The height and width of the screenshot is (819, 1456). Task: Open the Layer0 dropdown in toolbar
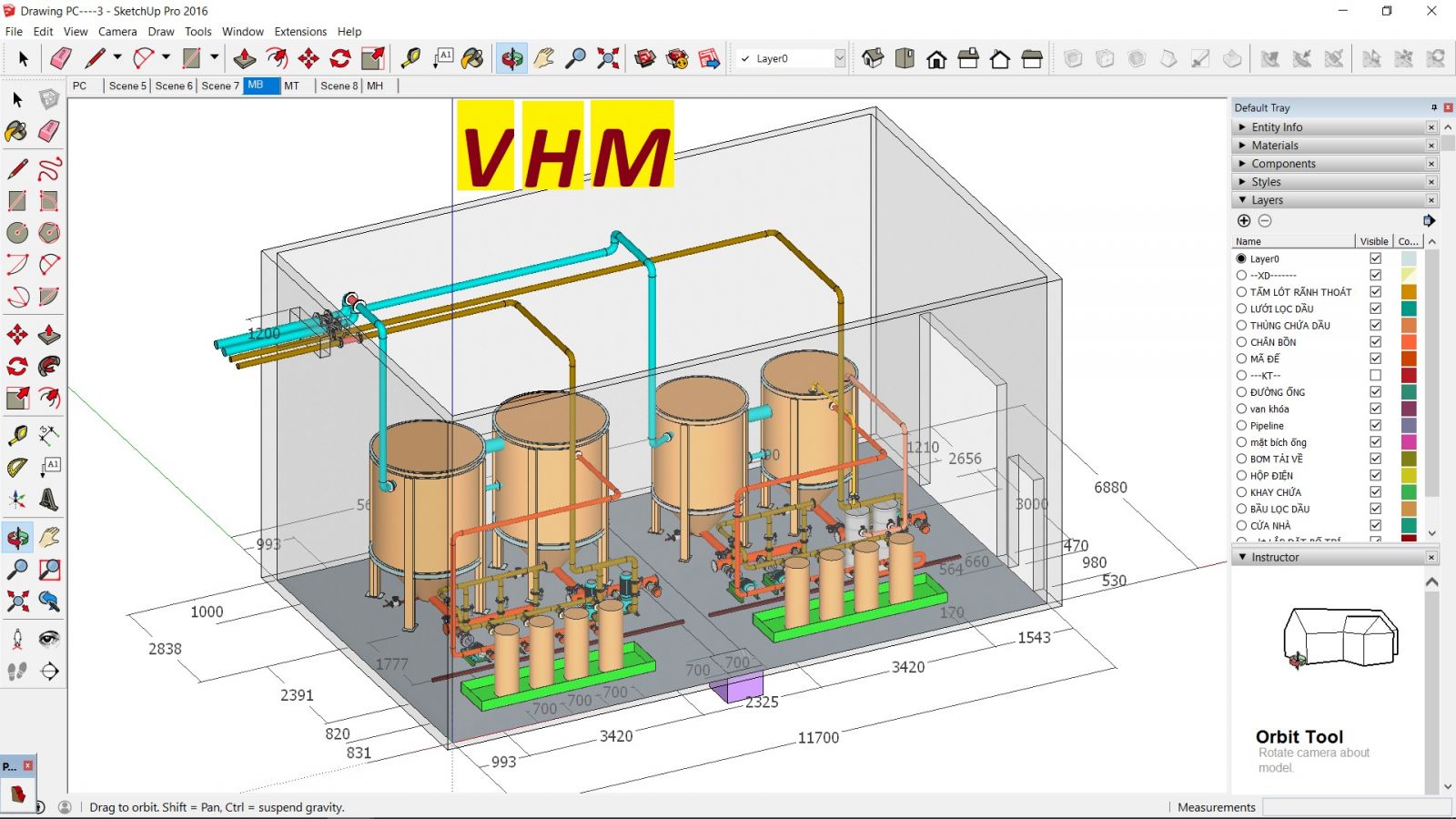(x=839, y=58)
